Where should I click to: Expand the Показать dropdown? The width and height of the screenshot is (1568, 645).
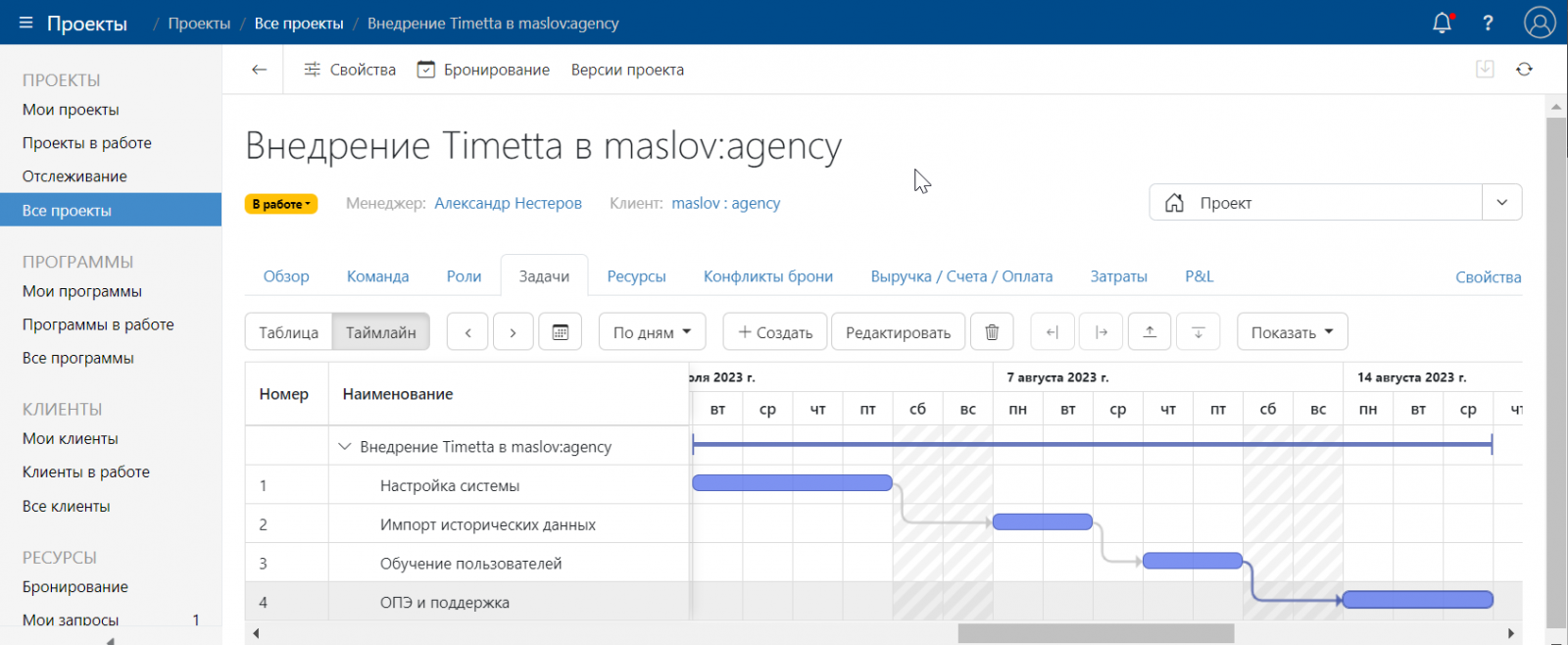pyautogui.click(x=1292, y=332)
